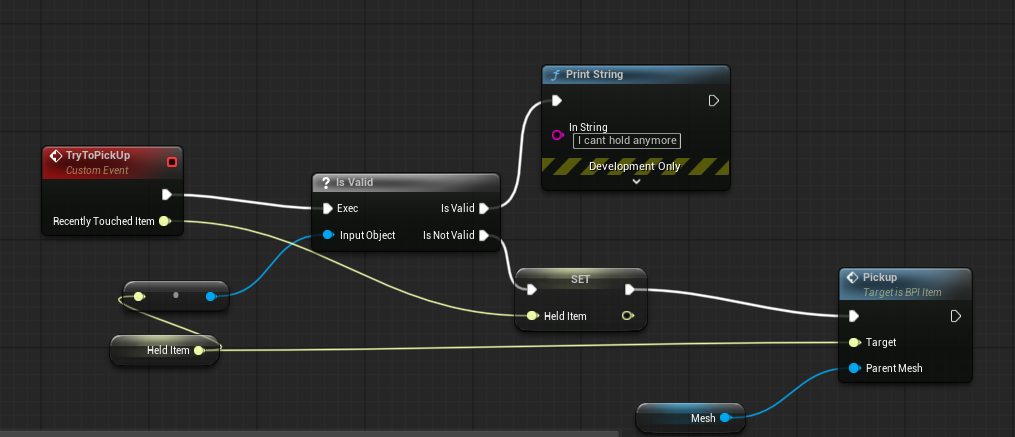Click the Development Only banner
Viewport: 1015px width, 437px height.
636,166
